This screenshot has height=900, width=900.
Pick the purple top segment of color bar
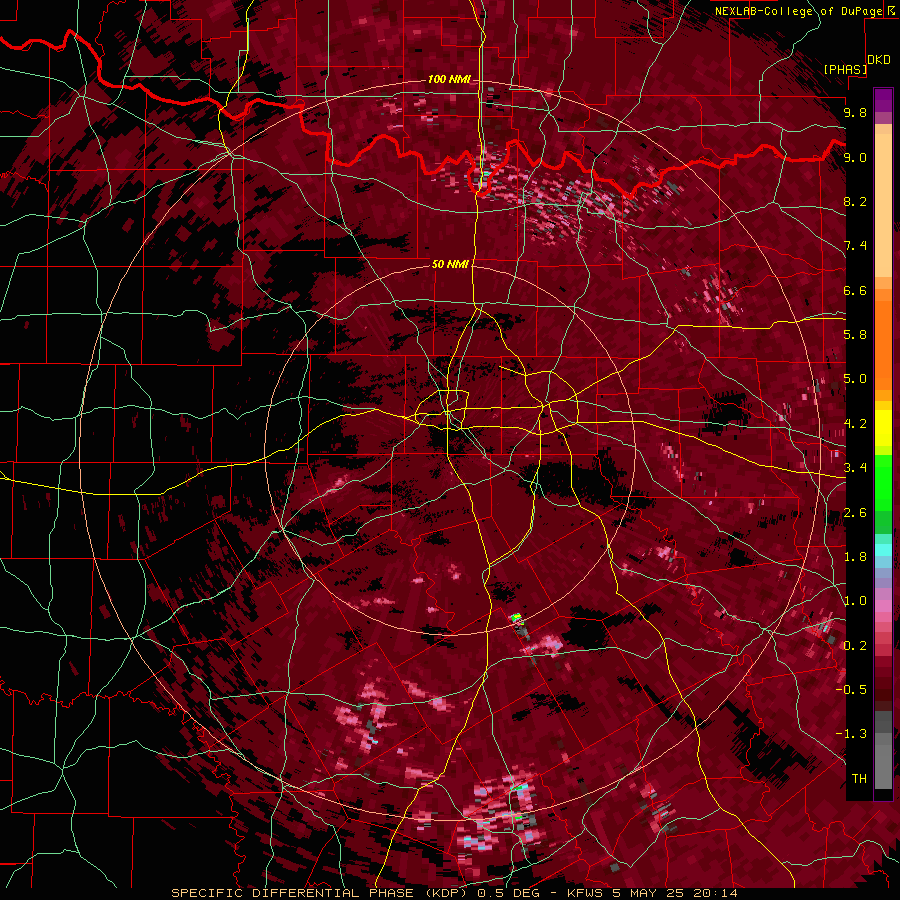pyautogui.click(x=883, y=100)
